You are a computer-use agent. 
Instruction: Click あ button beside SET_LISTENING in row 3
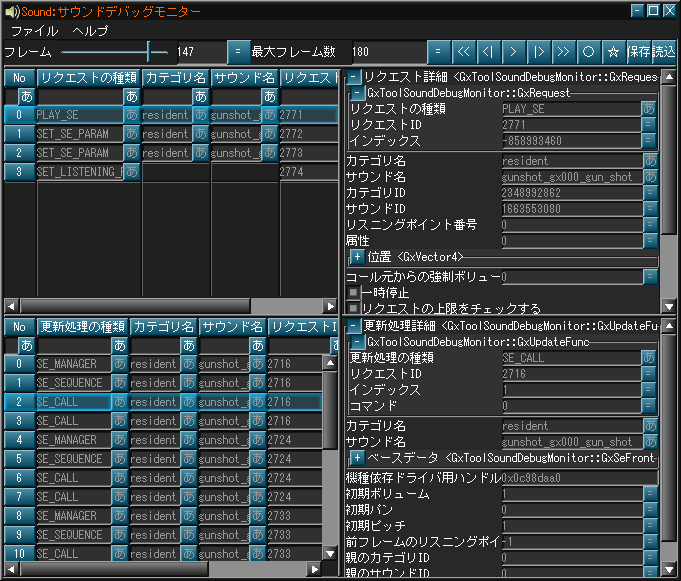[x=132, y=172]
